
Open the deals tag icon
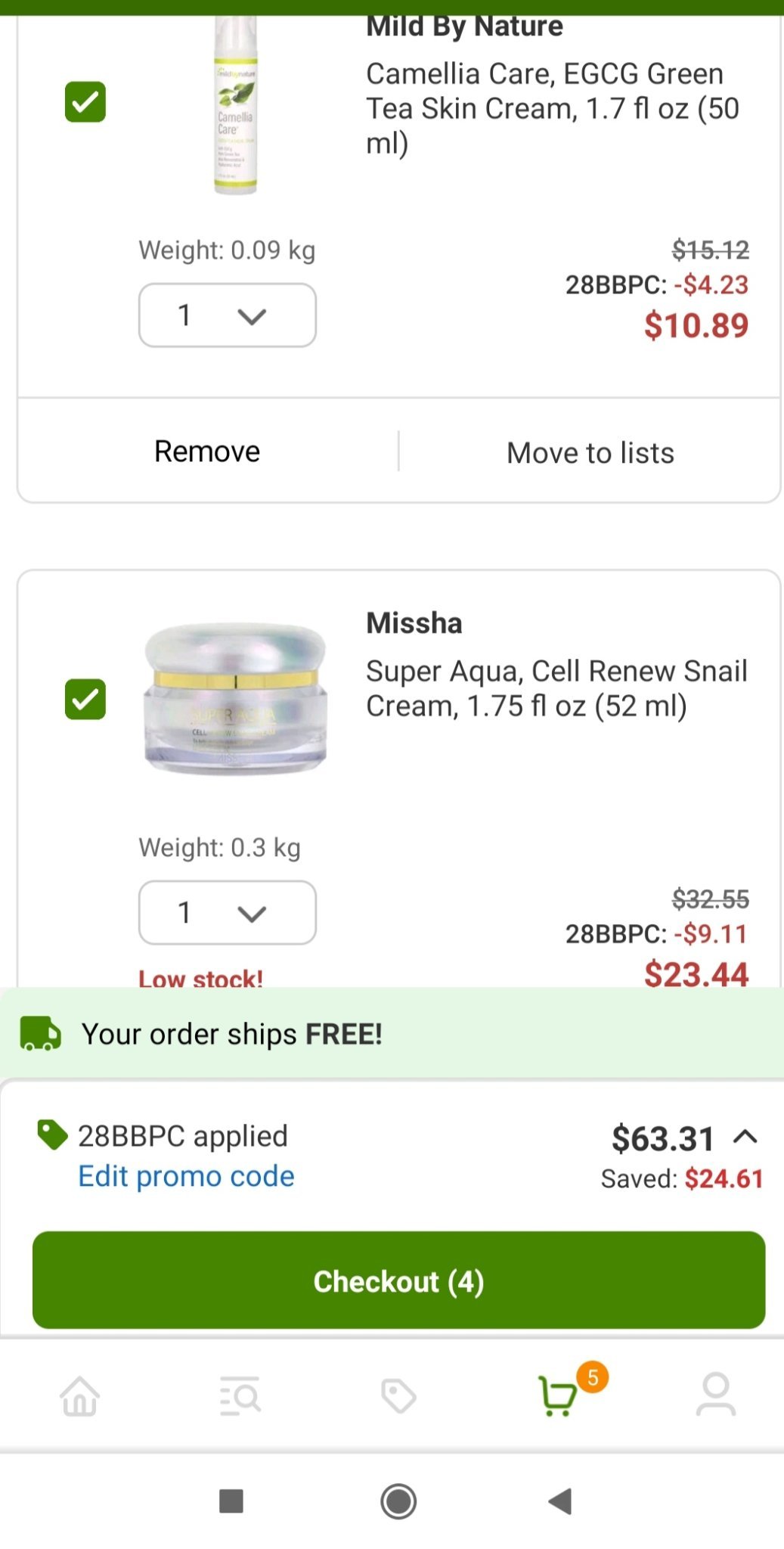coord(398,1395)
